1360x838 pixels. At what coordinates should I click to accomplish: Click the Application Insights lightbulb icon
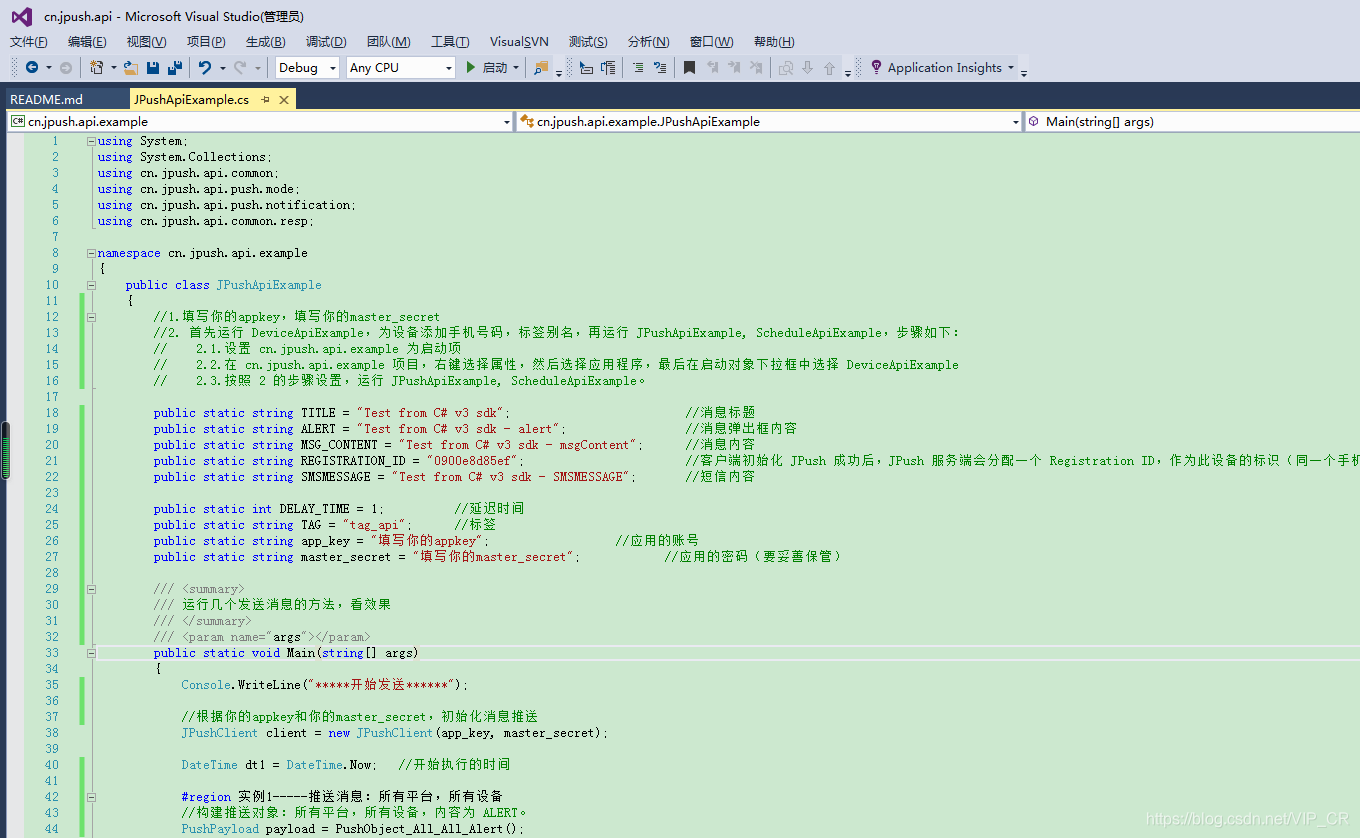[x=876, y=67]
